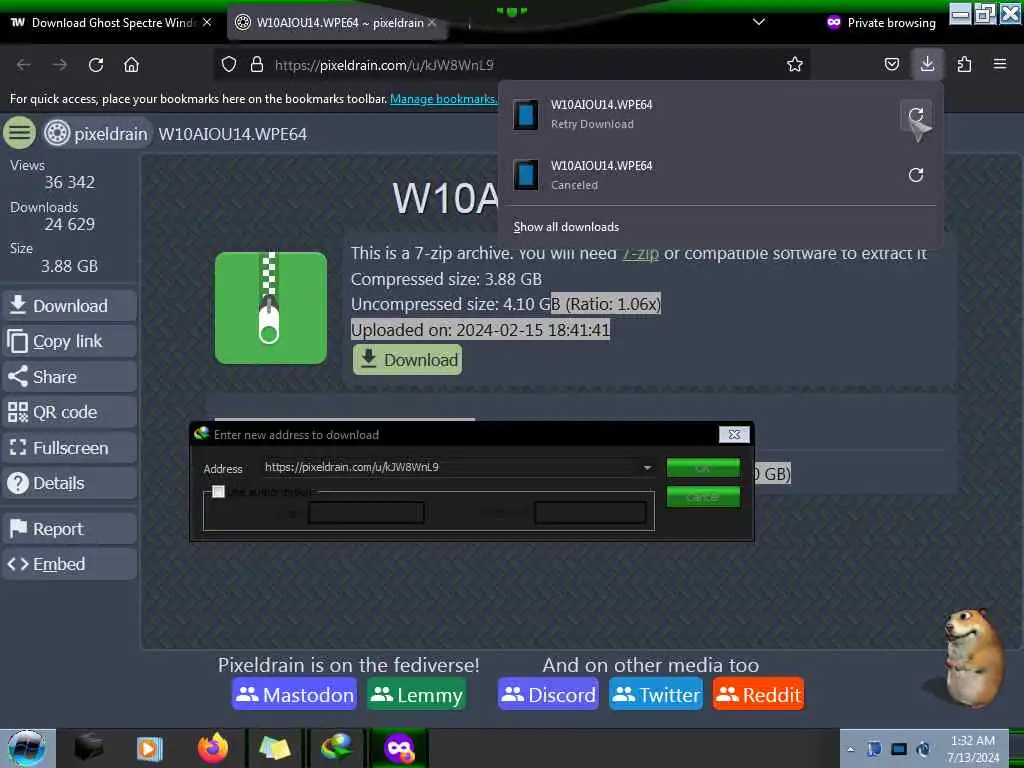Switch viewer to Fullscreen

[70, 448]
